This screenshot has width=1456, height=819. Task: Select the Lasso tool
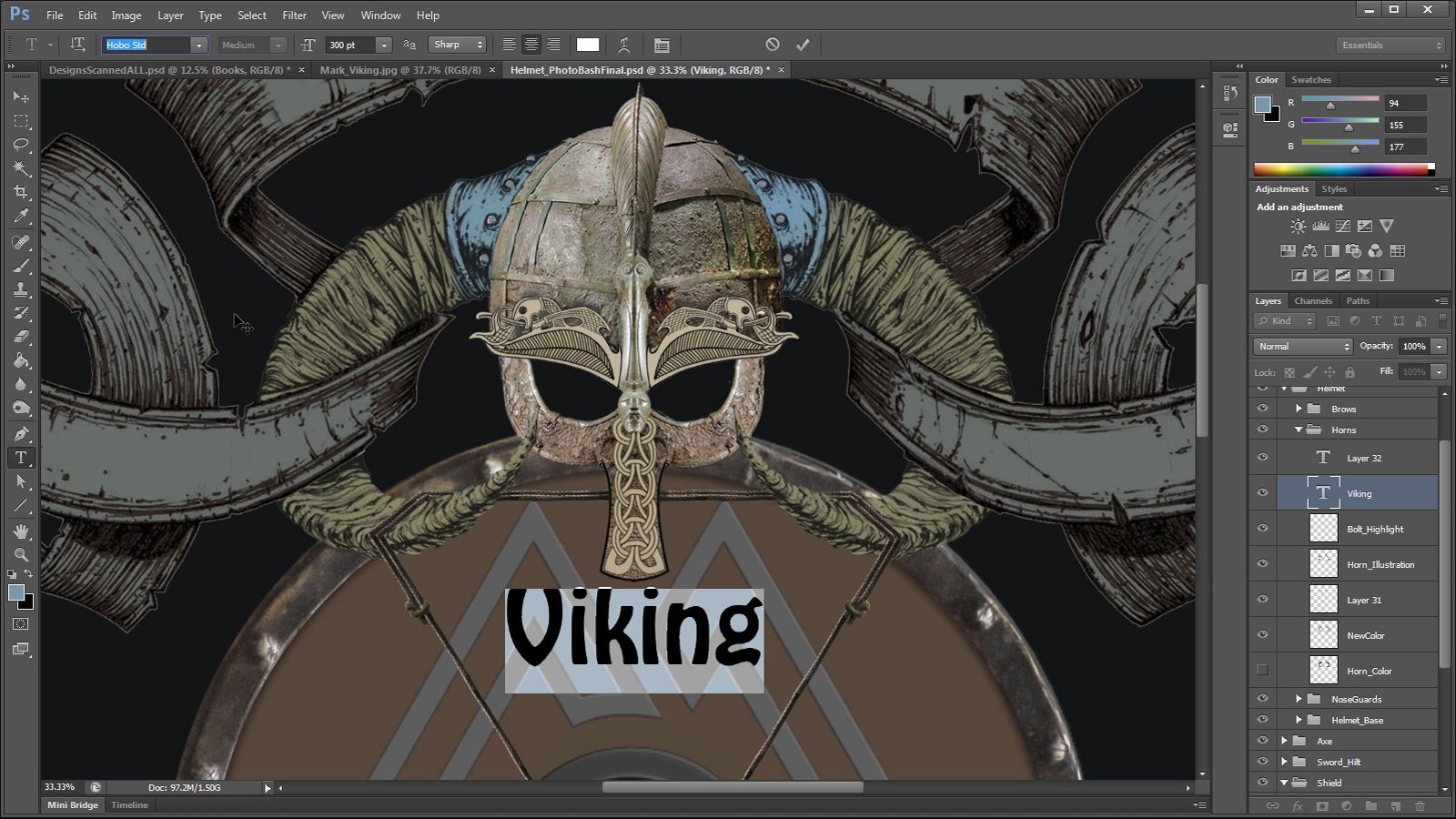point(21,145)
